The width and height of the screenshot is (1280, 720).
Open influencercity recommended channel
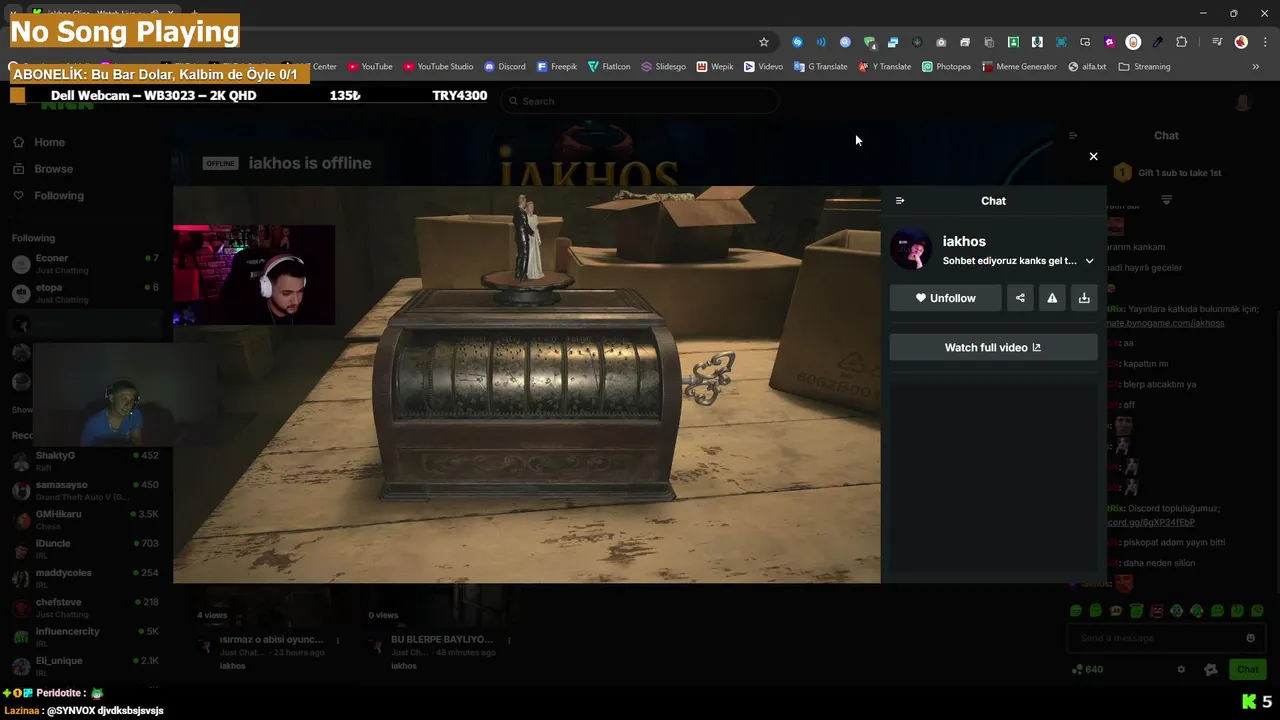(84, 637)
